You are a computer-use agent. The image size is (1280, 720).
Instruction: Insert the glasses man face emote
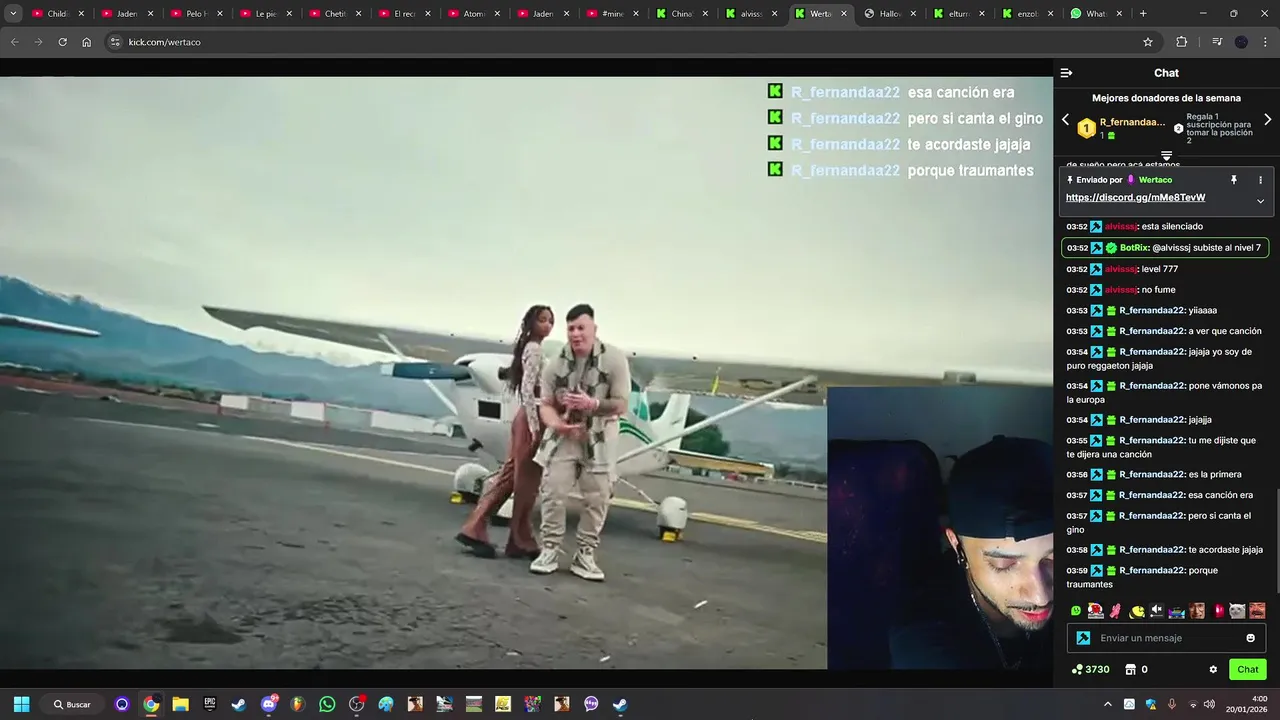1197,611
